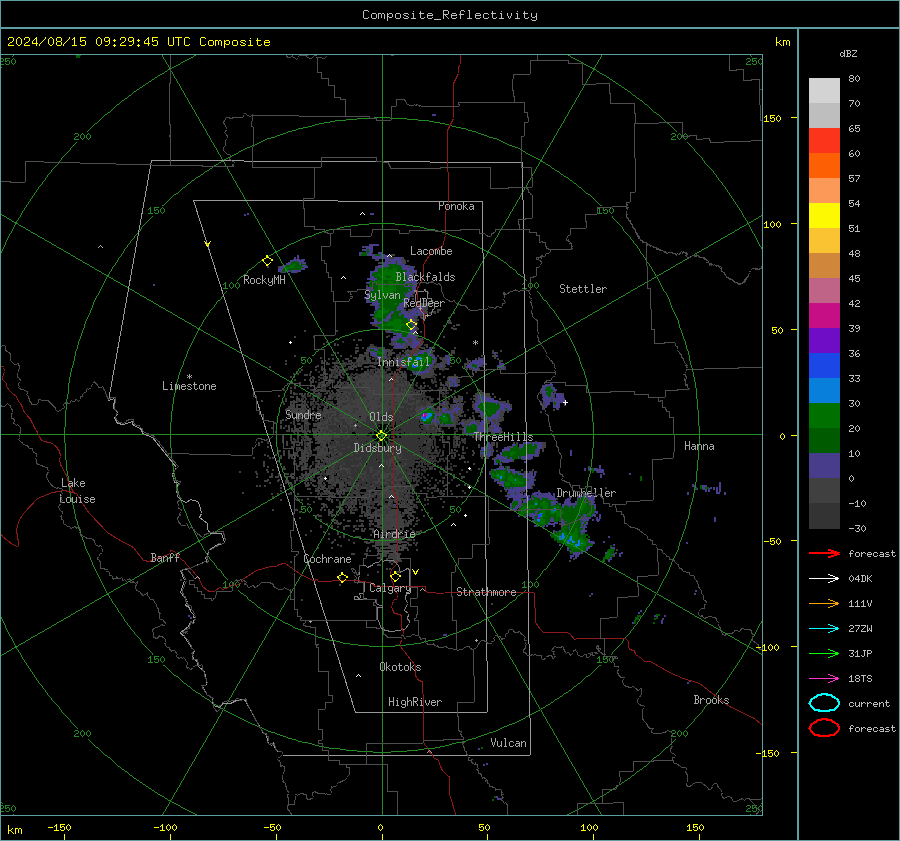Select the magenta 39–42 dBZ color swatch

[824, 316]
